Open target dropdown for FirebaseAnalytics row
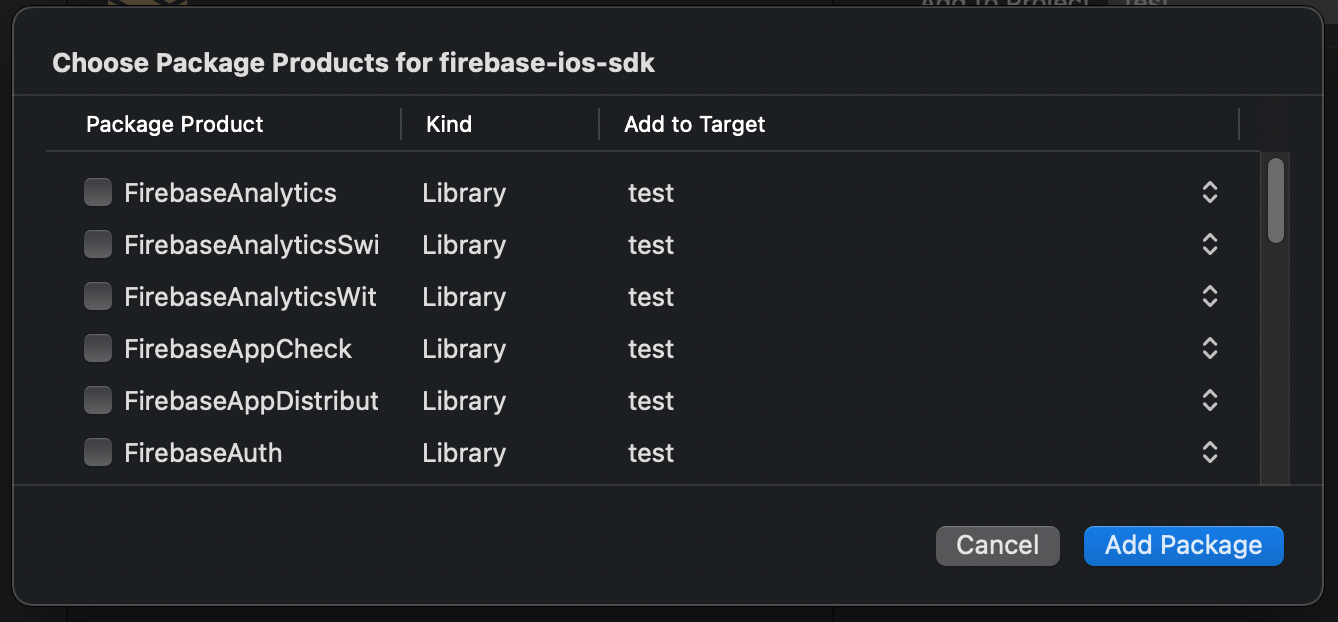The width and height of the screenshot is (1338, 622). click(1209, 193)
